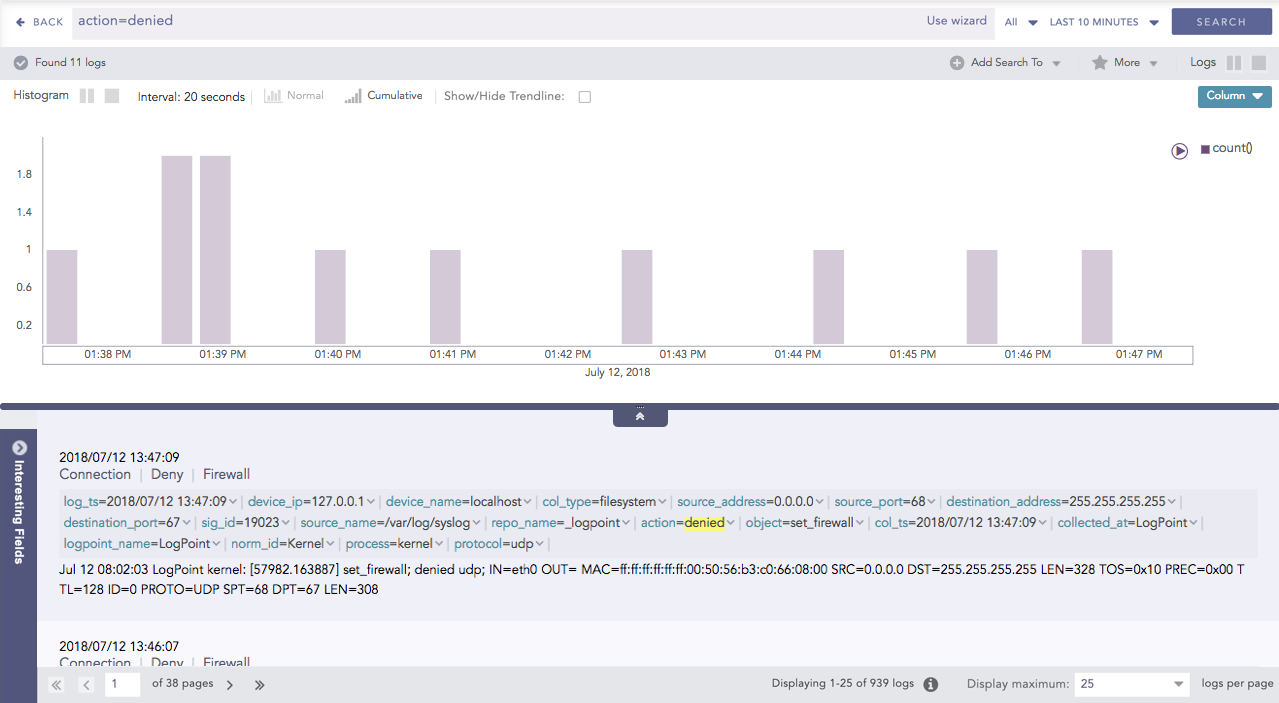Open the Last 10 Minutes time range dropdown
Viewport: 1279px width, 703px height.
pos(1104,22)
